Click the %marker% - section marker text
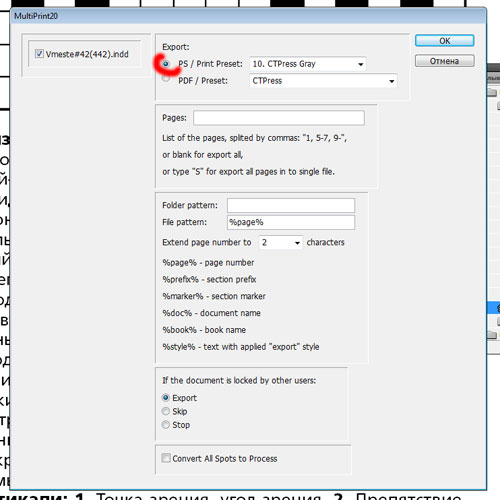Viewport: 500px width, 500px height. click(x=214, y=296)
